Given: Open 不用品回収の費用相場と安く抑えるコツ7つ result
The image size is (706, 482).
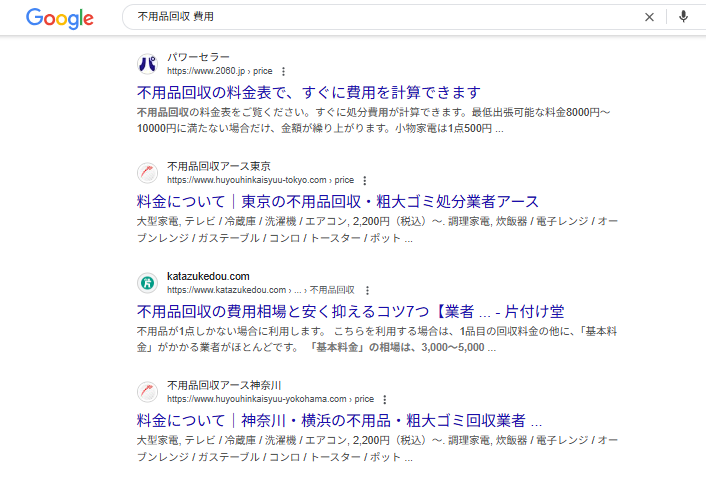Looking at the screenshot, I should 350,311.
